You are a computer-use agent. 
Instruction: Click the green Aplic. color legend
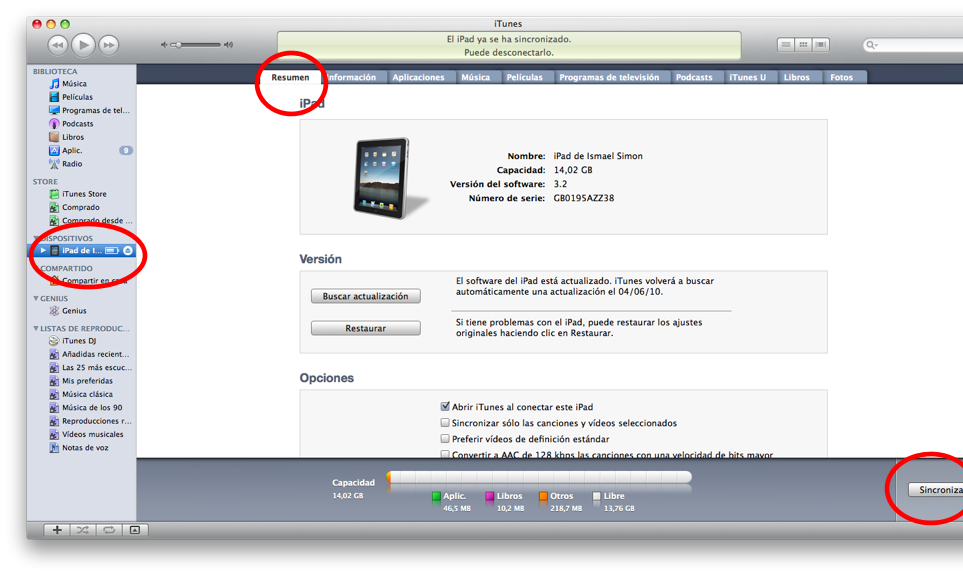[x=436, y=496]
